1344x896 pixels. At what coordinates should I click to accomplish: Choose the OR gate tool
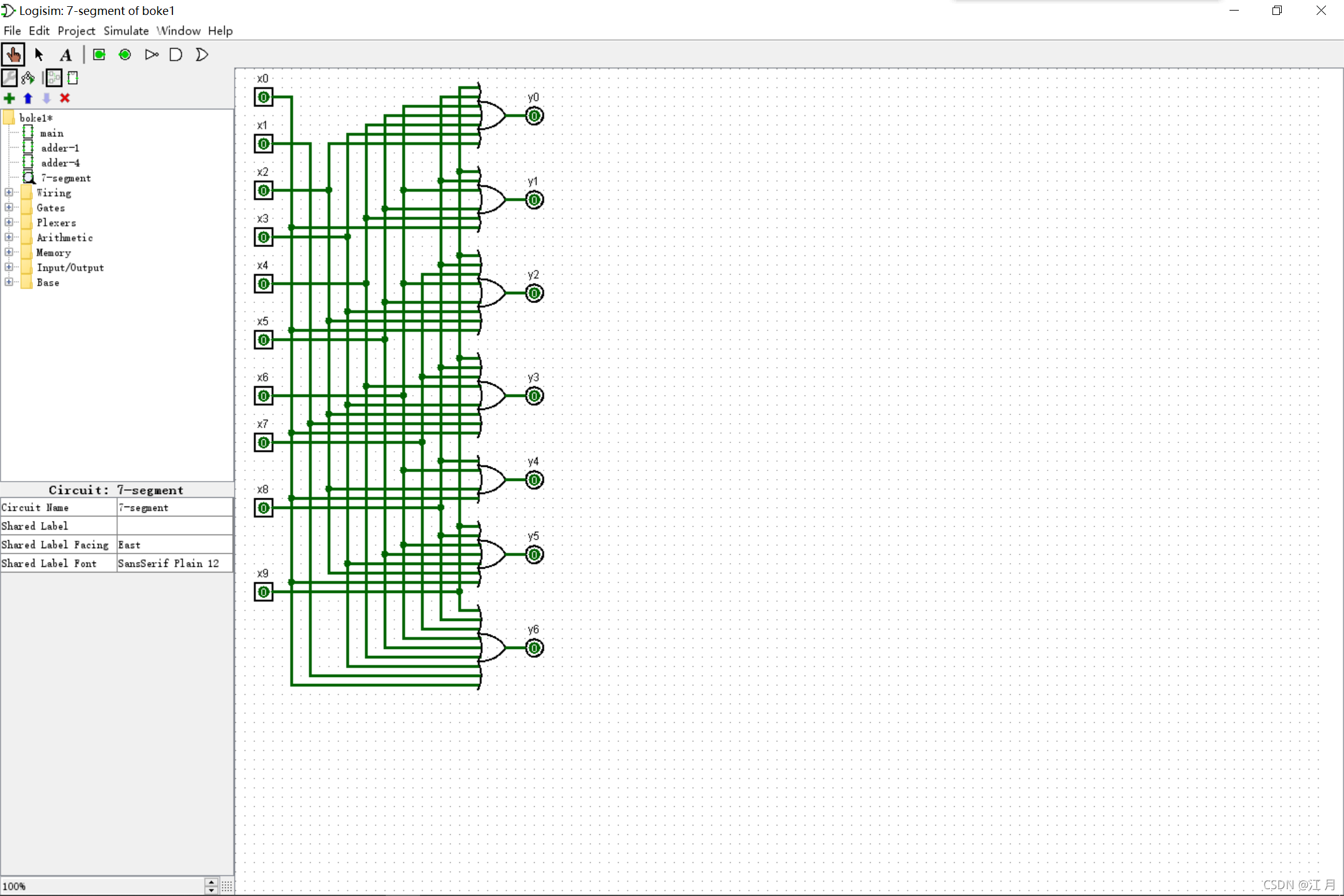(202, 55)
